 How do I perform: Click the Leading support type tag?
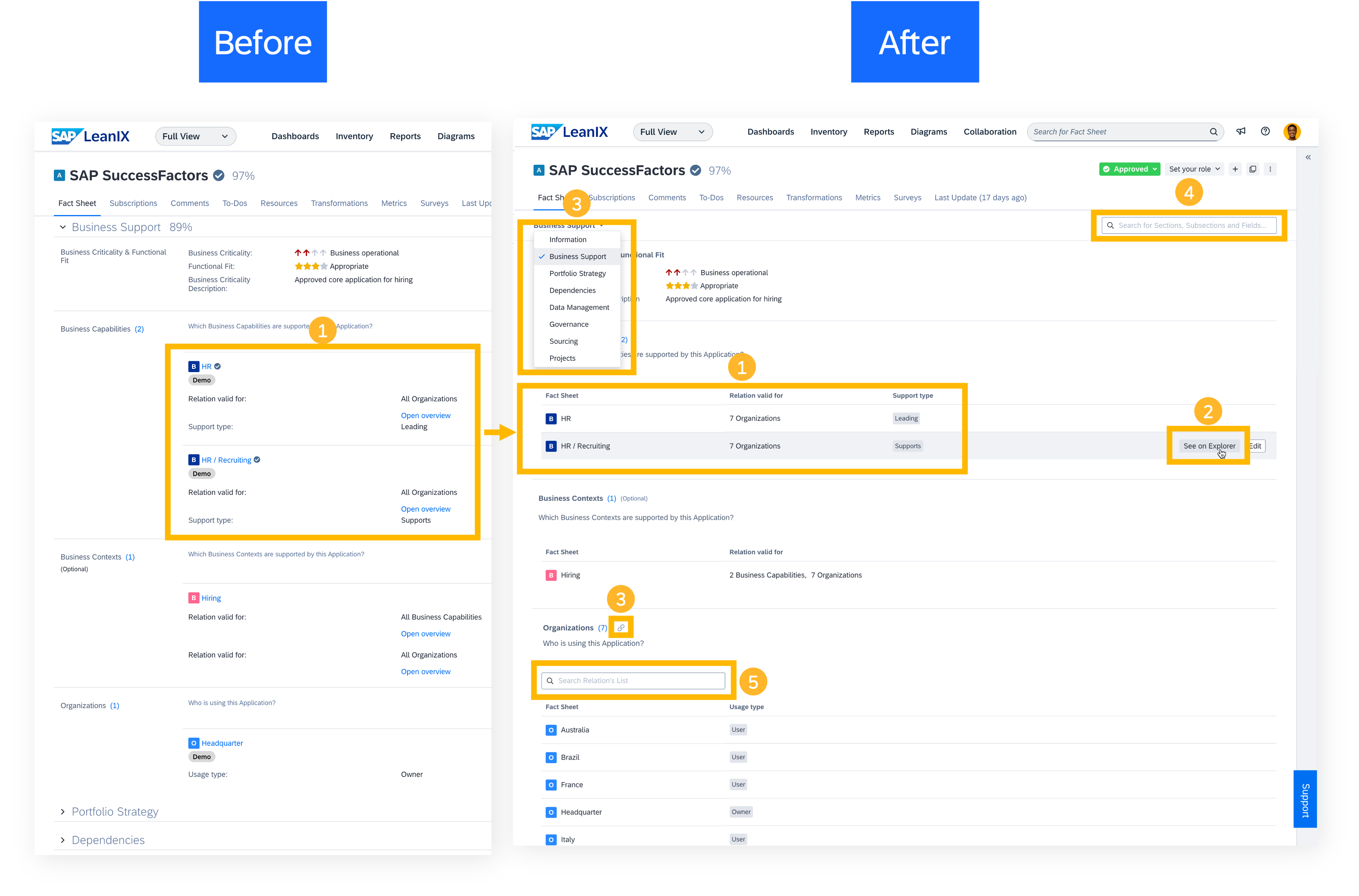(x=906, y=418)
